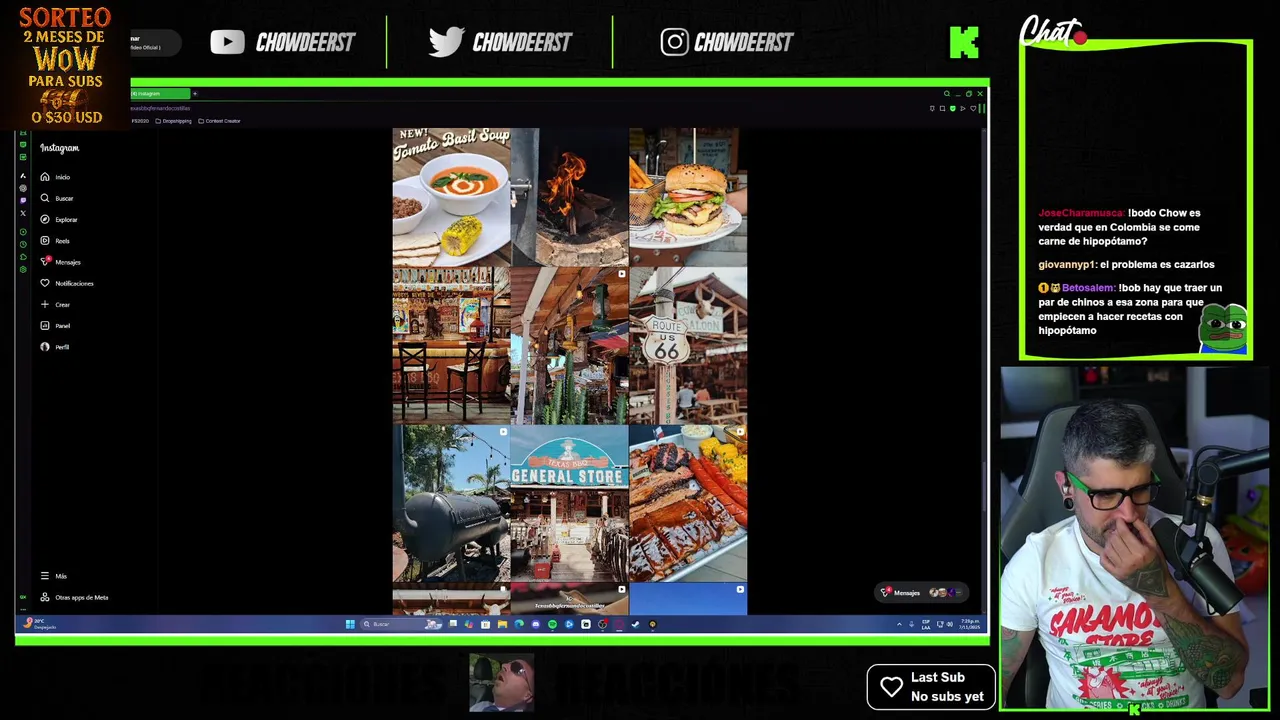
Task: Open the Más hamburger menu
Action: (45, 576)
